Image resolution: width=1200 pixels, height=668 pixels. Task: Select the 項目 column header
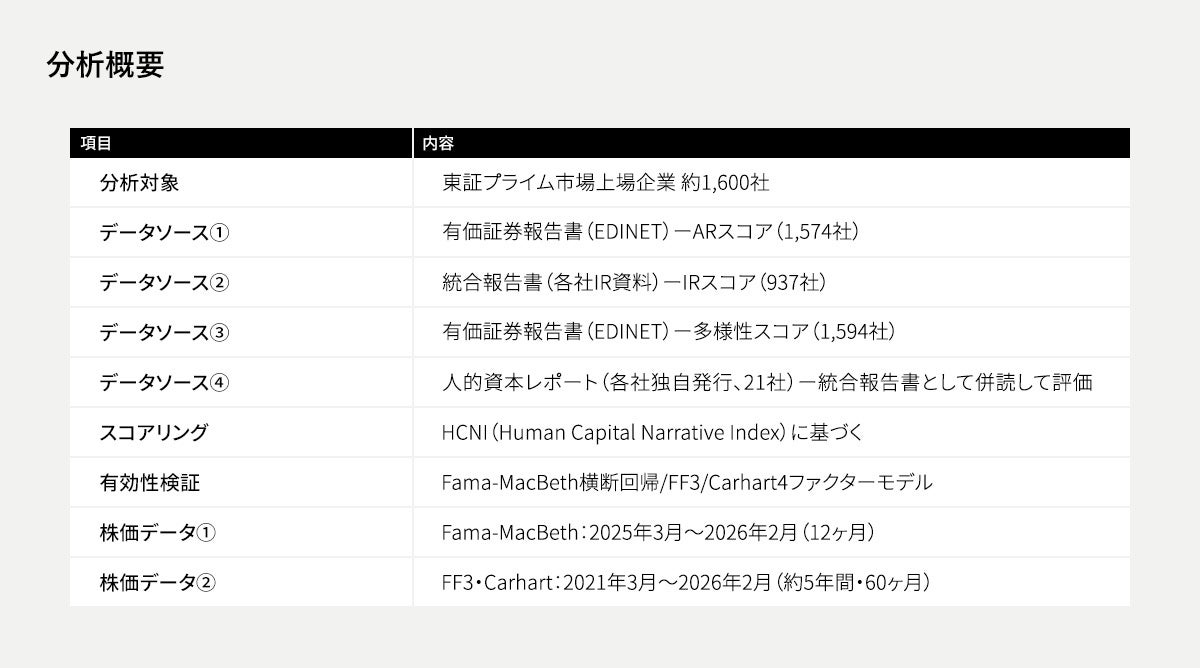pos(96,143)
